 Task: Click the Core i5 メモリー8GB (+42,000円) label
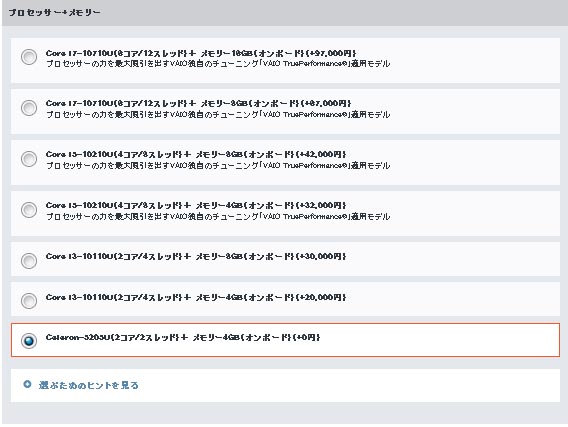[x=196, y=155]
